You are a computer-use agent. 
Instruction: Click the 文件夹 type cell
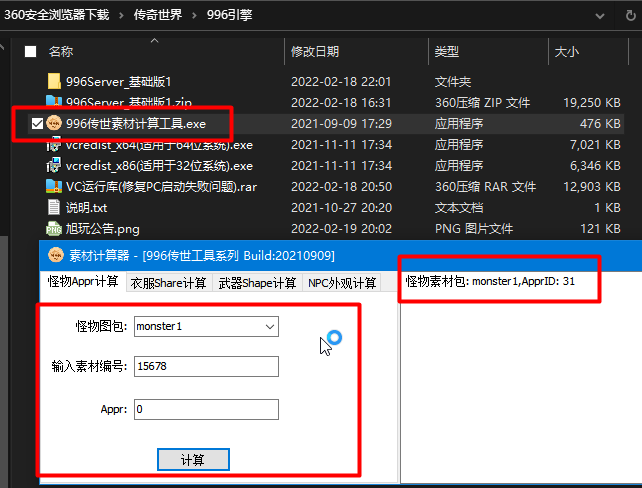point(452,81)
